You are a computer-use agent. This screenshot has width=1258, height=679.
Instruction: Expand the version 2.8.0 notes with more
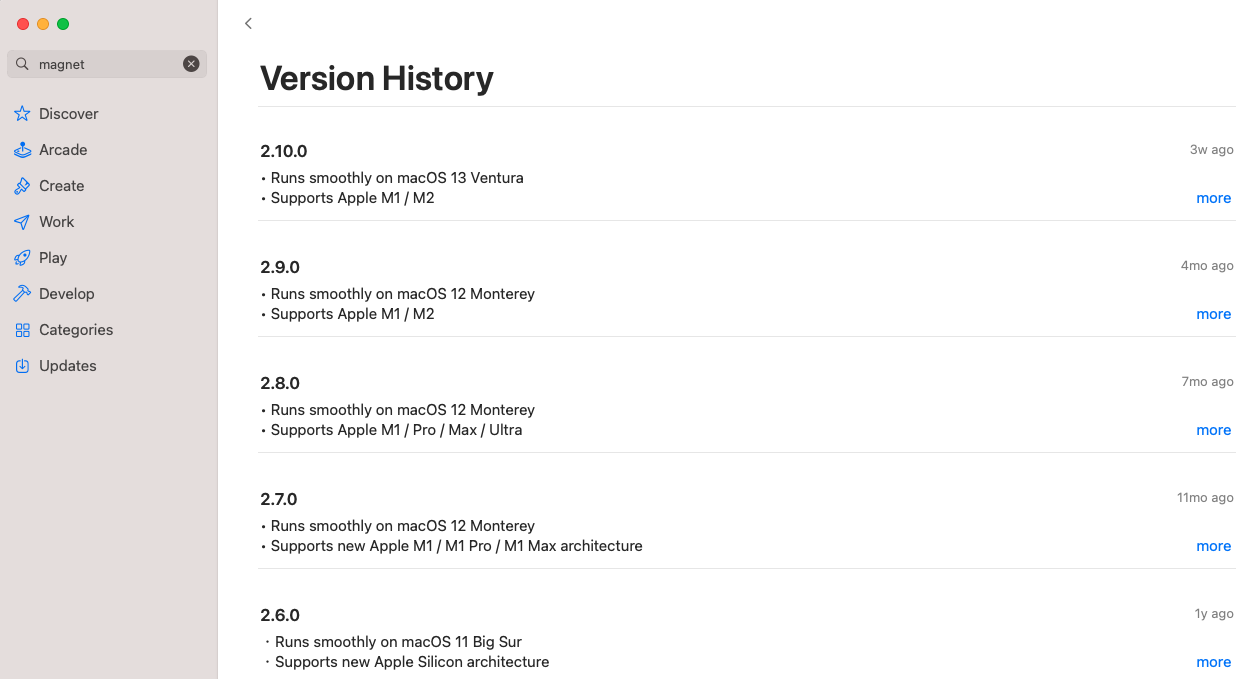pyautogui.click(x=1213, y=430)
